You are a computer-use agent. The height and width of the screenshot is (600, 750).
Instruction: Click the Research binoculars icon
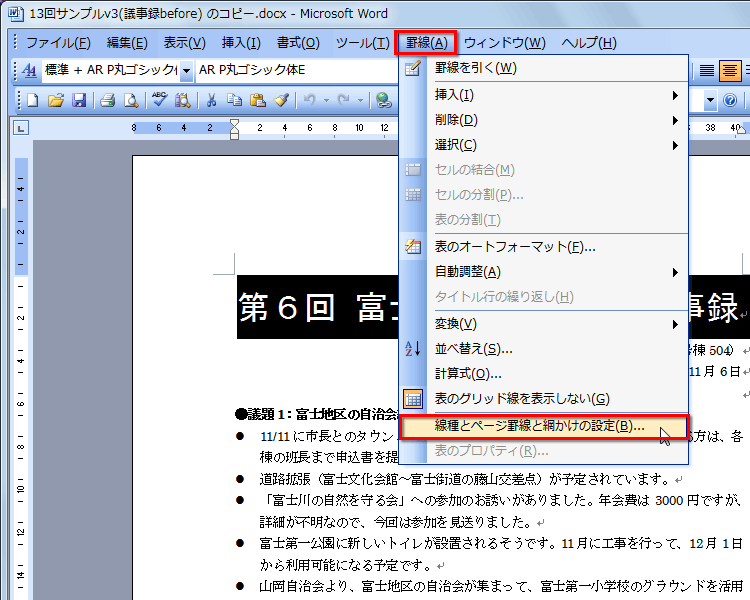coord(182,100)
